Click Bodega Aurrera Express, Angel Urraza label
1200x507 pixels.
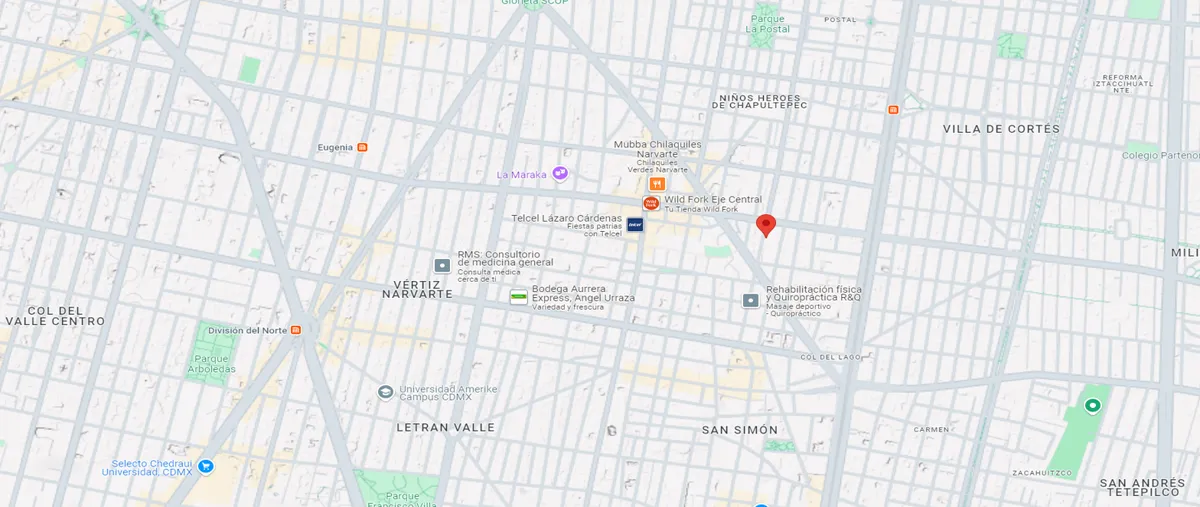pyautogui.click(x=583, y=292)
